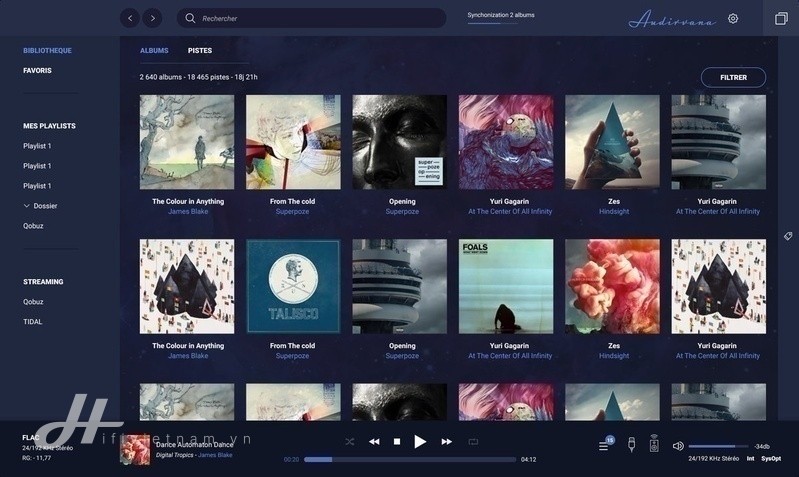Open the BIBLIOTHEQUE section
Screen dimensions: 799x477
click(47, 50)
